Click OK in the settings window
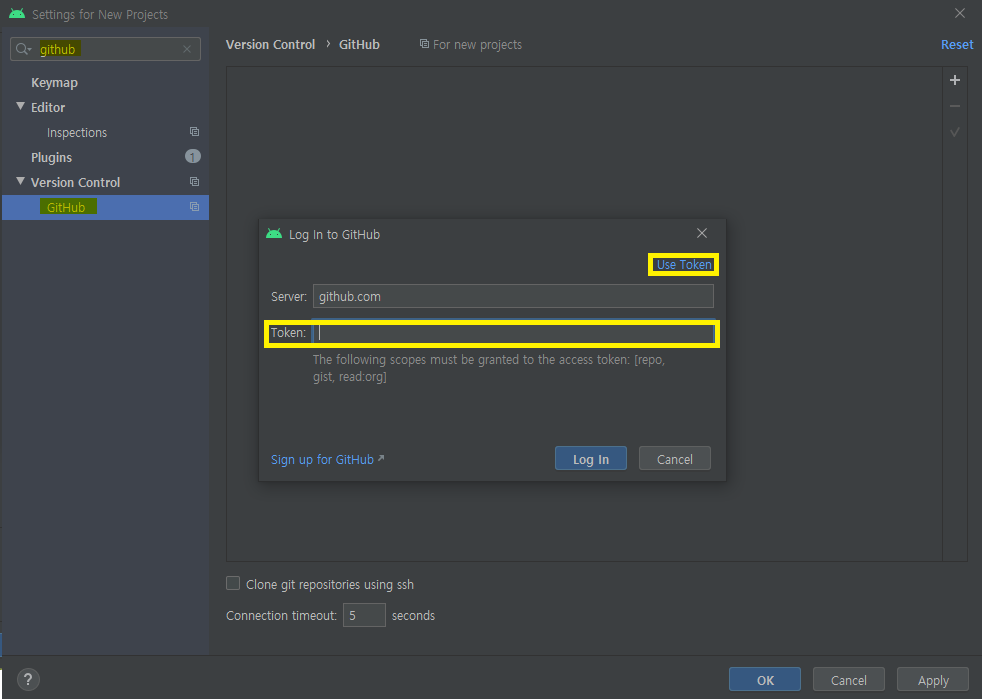 click(765, 680)
